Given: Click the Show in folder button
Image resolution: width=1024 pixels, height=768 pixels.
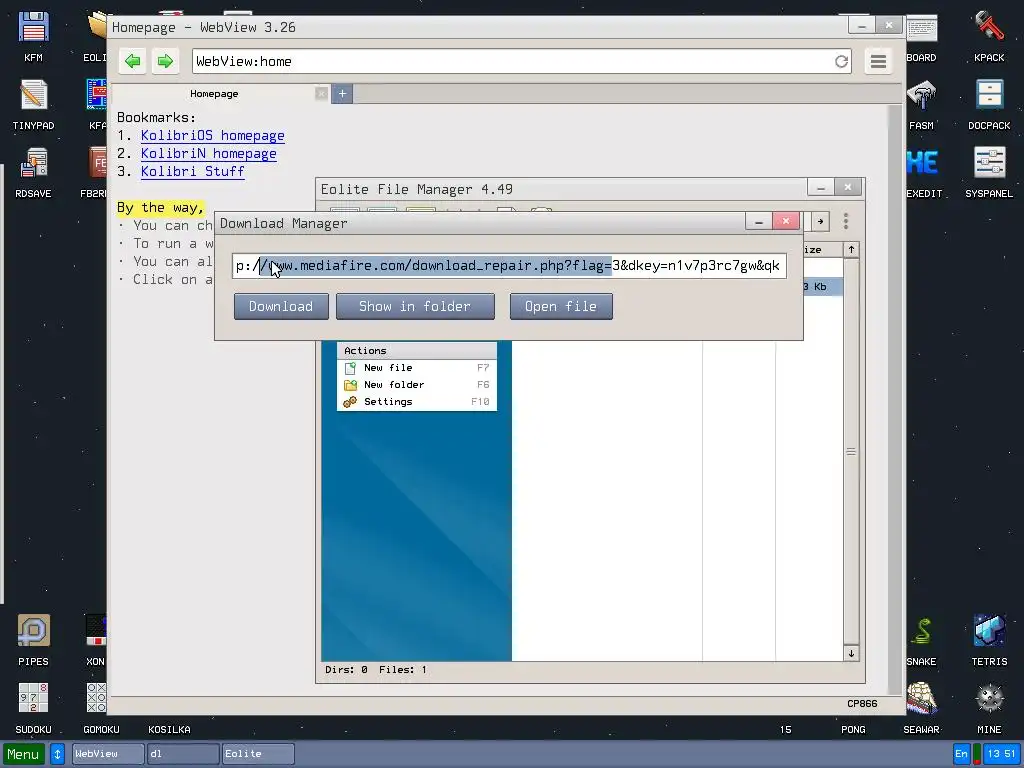Looking at the screenshot, I should click(415, 306).
